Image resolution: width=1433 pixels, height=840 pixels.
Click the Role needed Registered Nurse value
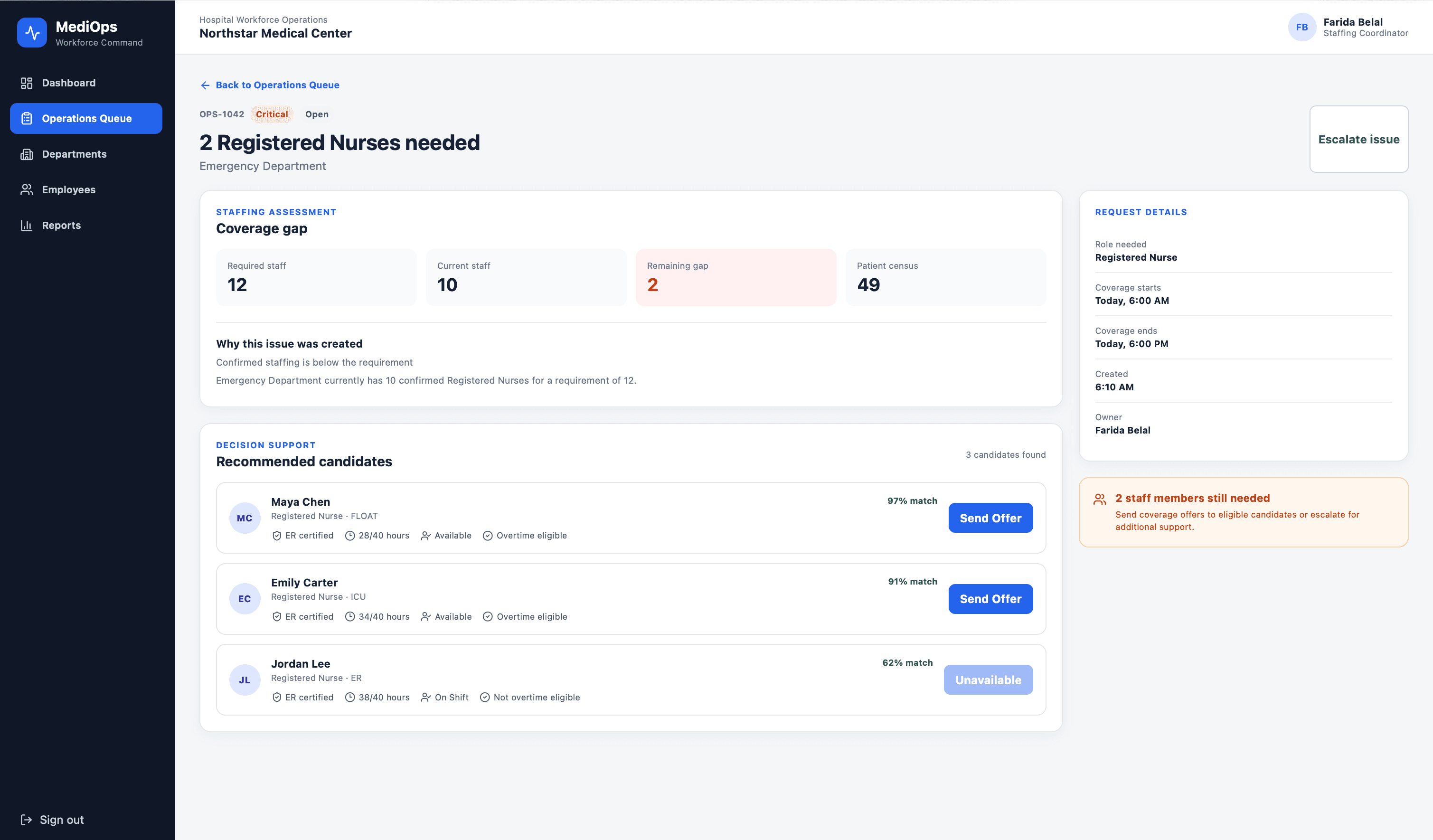tap(1136, 258)
